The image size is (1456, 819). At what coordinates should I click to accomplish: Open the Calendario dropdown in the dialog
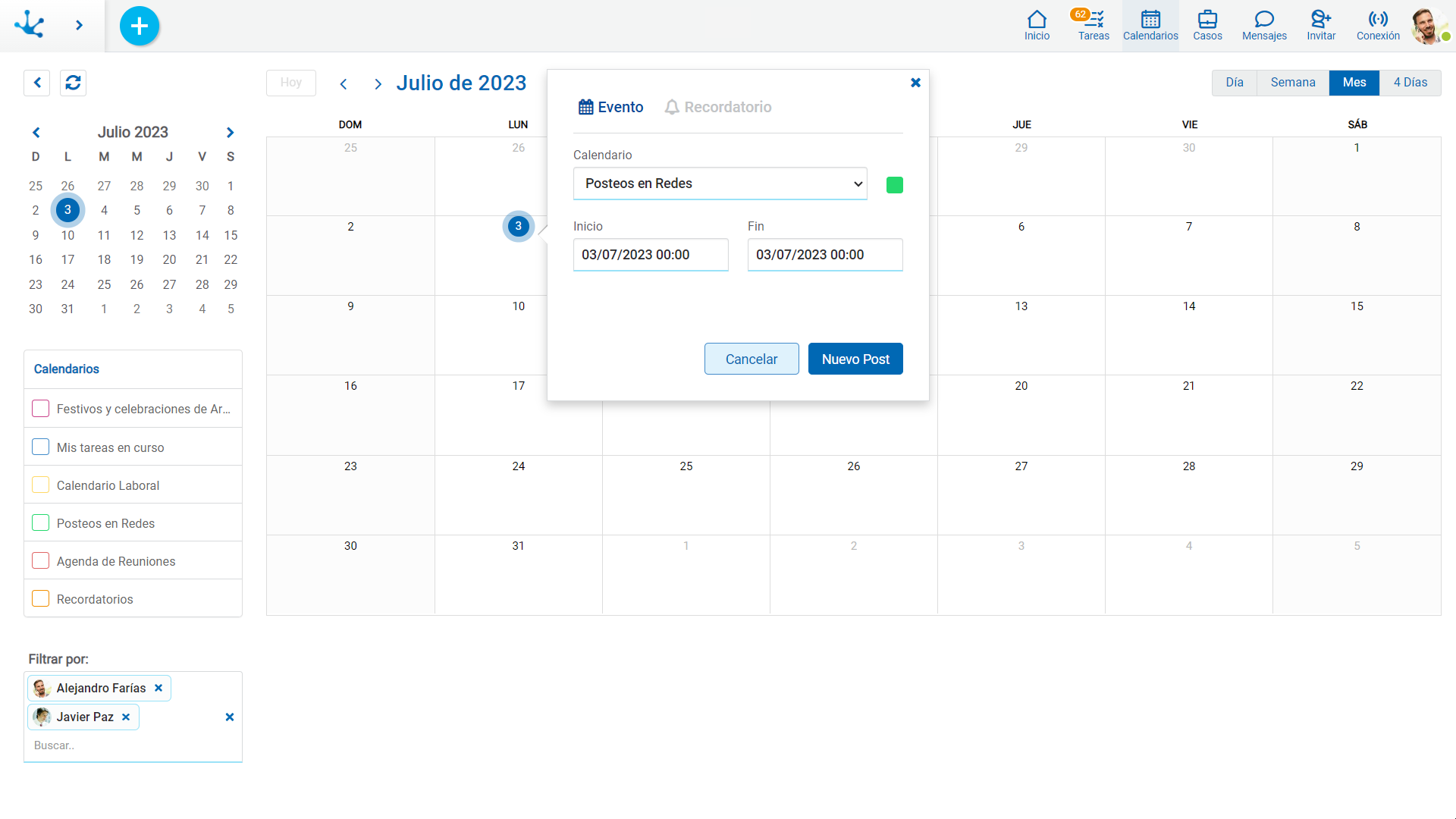(x=720, y=184)
